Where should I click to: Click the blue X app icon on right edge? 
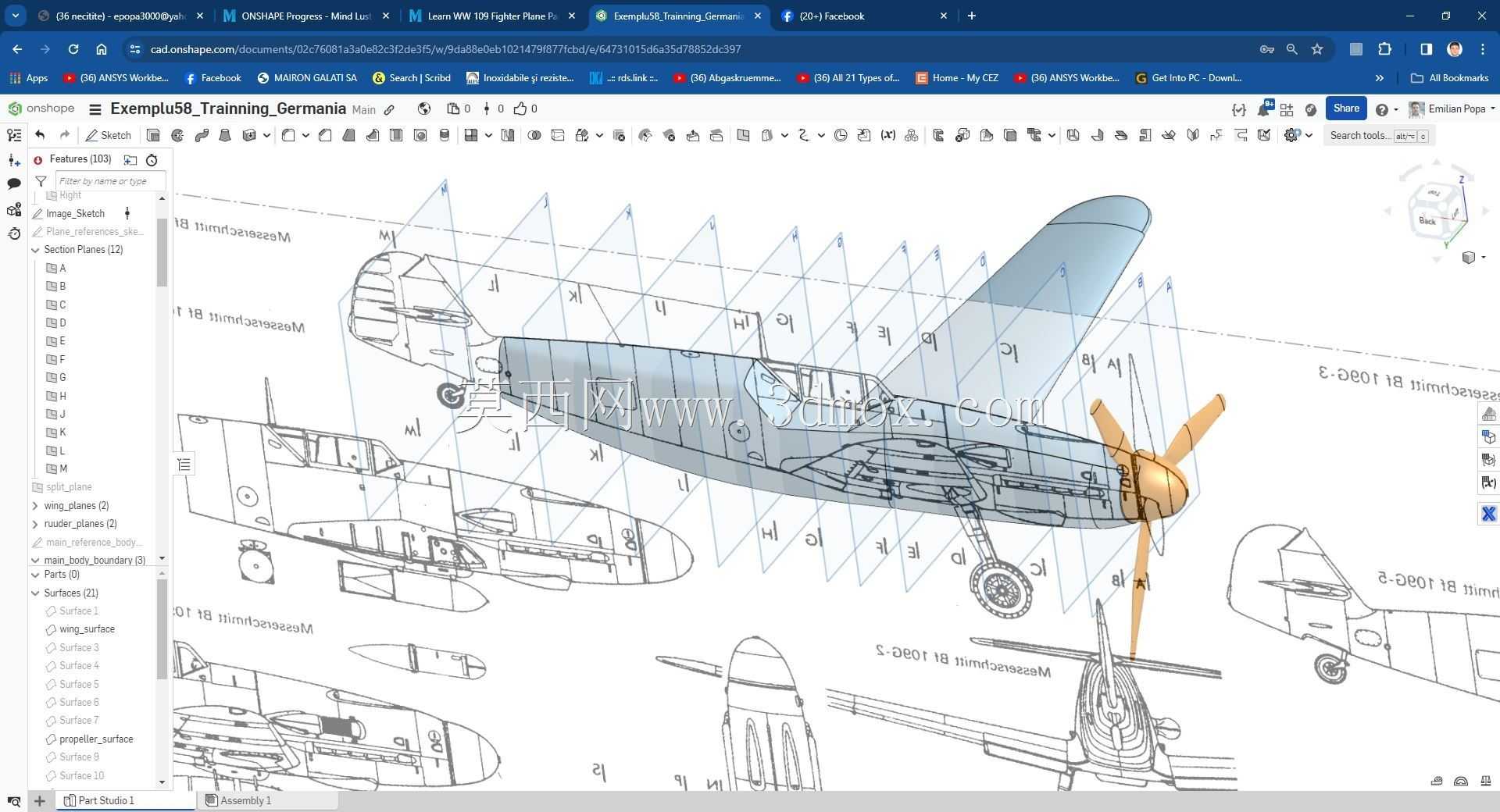point(1488,514)
